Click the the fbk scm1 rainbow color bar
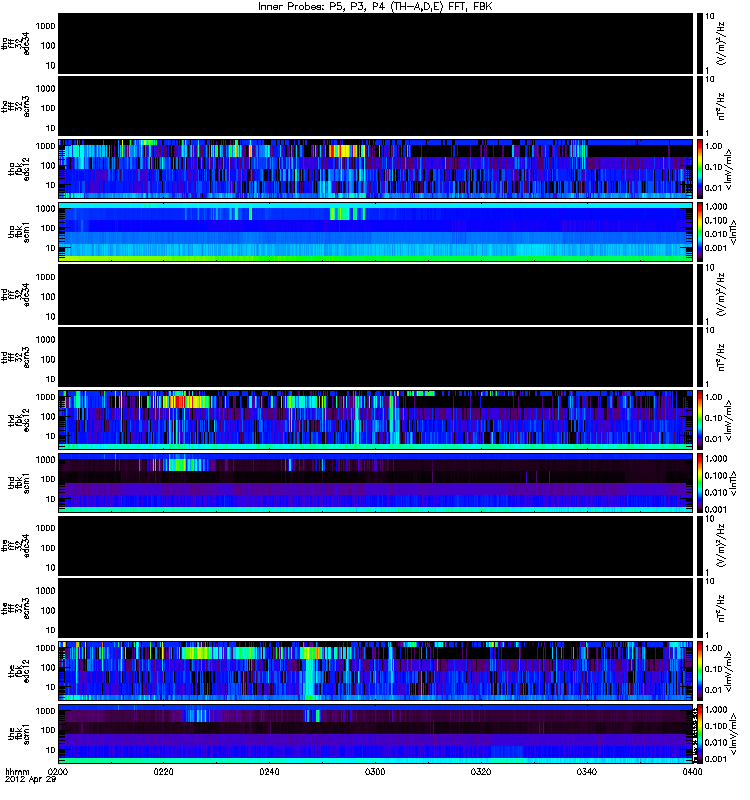Viewport: 750px width, 800px height. 699,734
